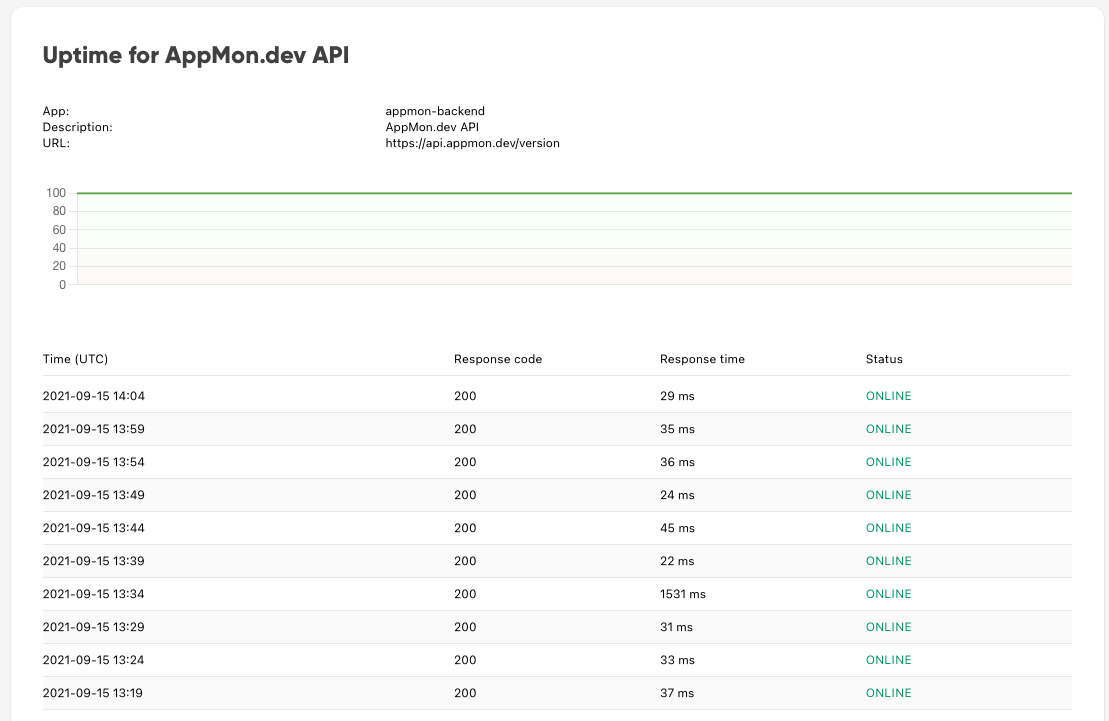1109x721 pixels.
Task: Click the 1531 ms response time value
Action: [x=683, y=594]
